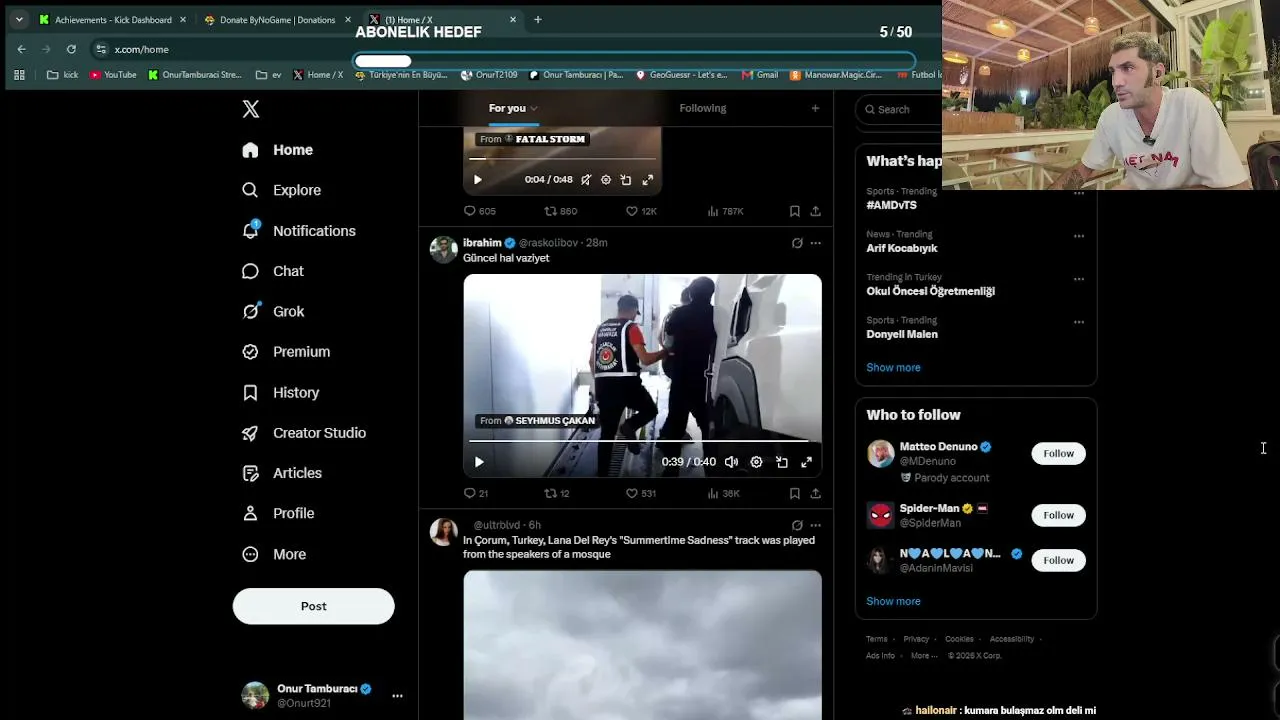Open the #AMDvTS trend
Image resolution: width=1280 pixels, height=720 pixels.
pyautogui.click(x=891, y=205)
